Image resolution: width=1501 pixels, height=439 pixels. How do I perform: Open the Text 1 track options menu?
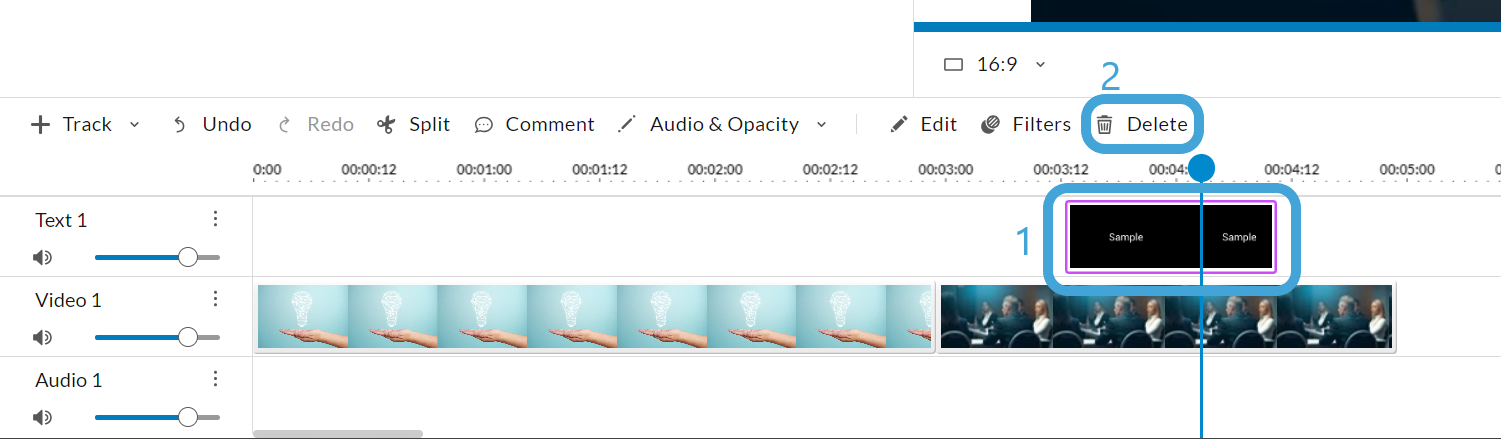click(x=214, y=219)
